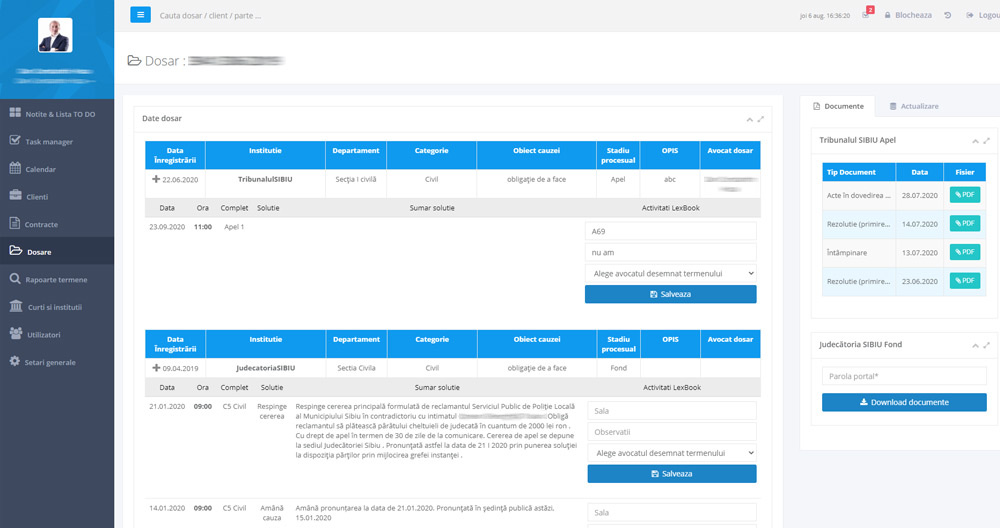Toggle the blue hamburger sidebar menu button
Image resolution: width=1000 pixels, height=528 pixels.
(141, 15)
